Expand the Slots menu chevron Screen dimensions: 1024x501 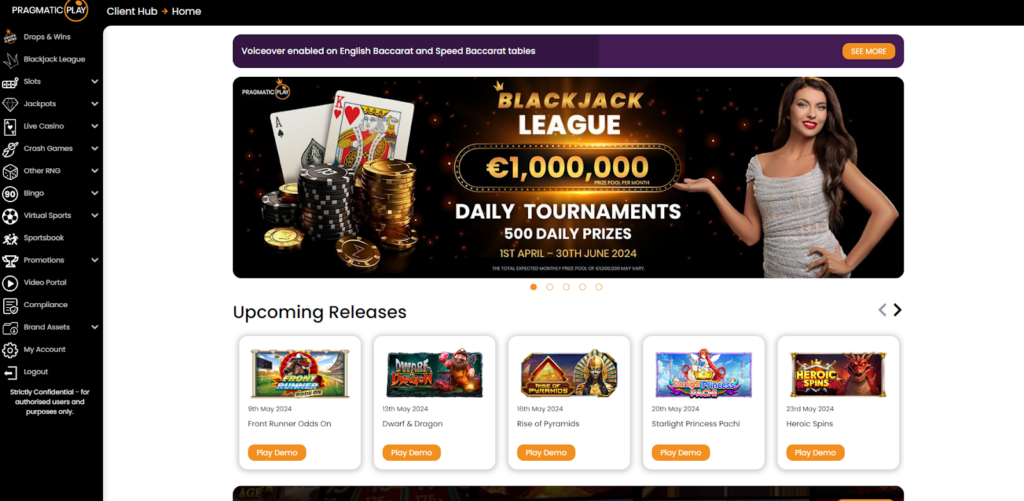pyautogui.click(x=95, y=82)
